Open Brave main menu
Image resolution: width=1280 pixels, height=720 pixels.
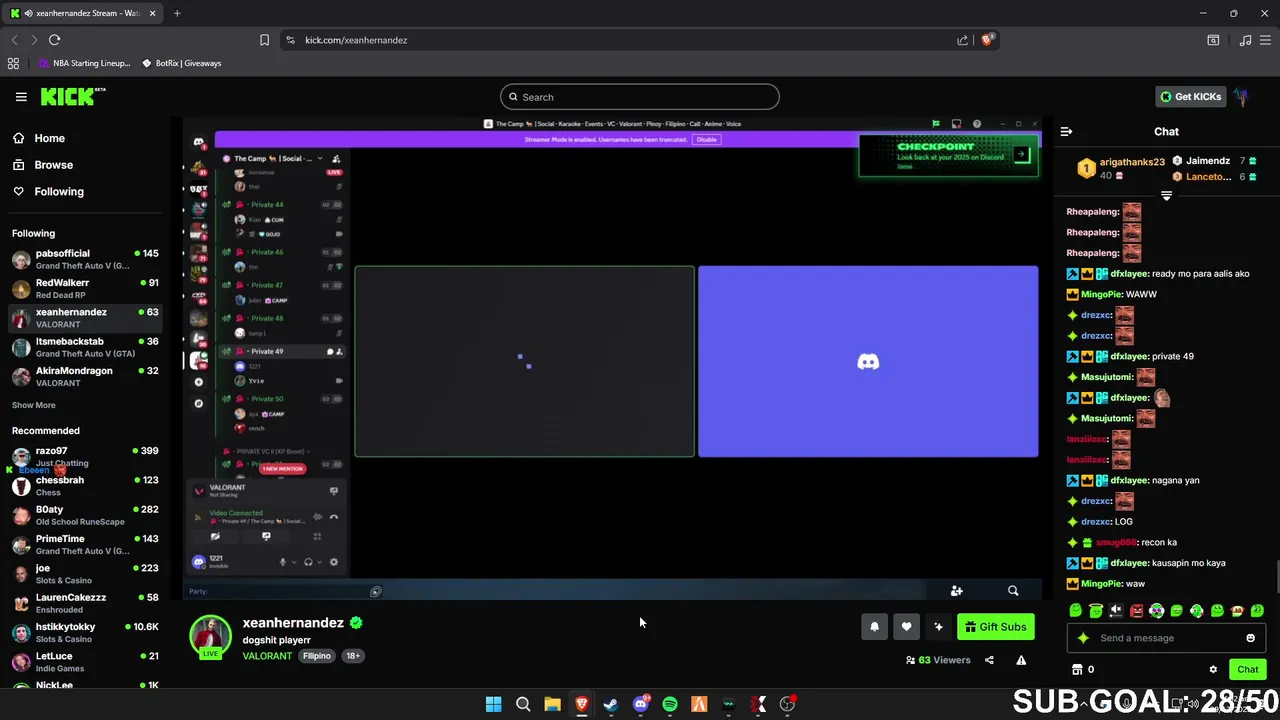[x=1266, y=40]
